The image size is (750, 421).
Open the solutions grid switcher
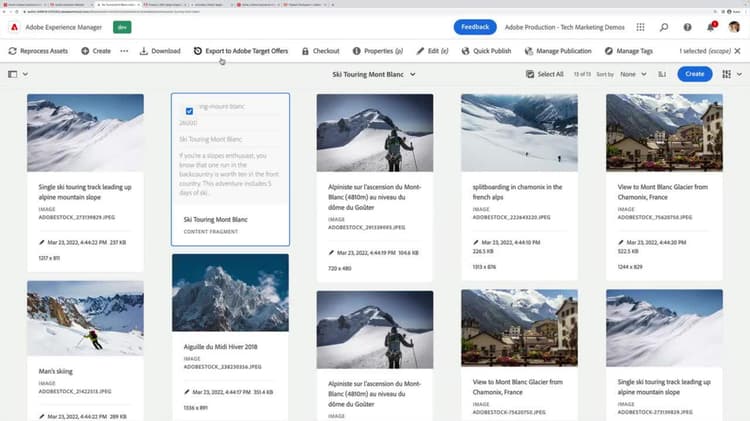pos(640,27)
